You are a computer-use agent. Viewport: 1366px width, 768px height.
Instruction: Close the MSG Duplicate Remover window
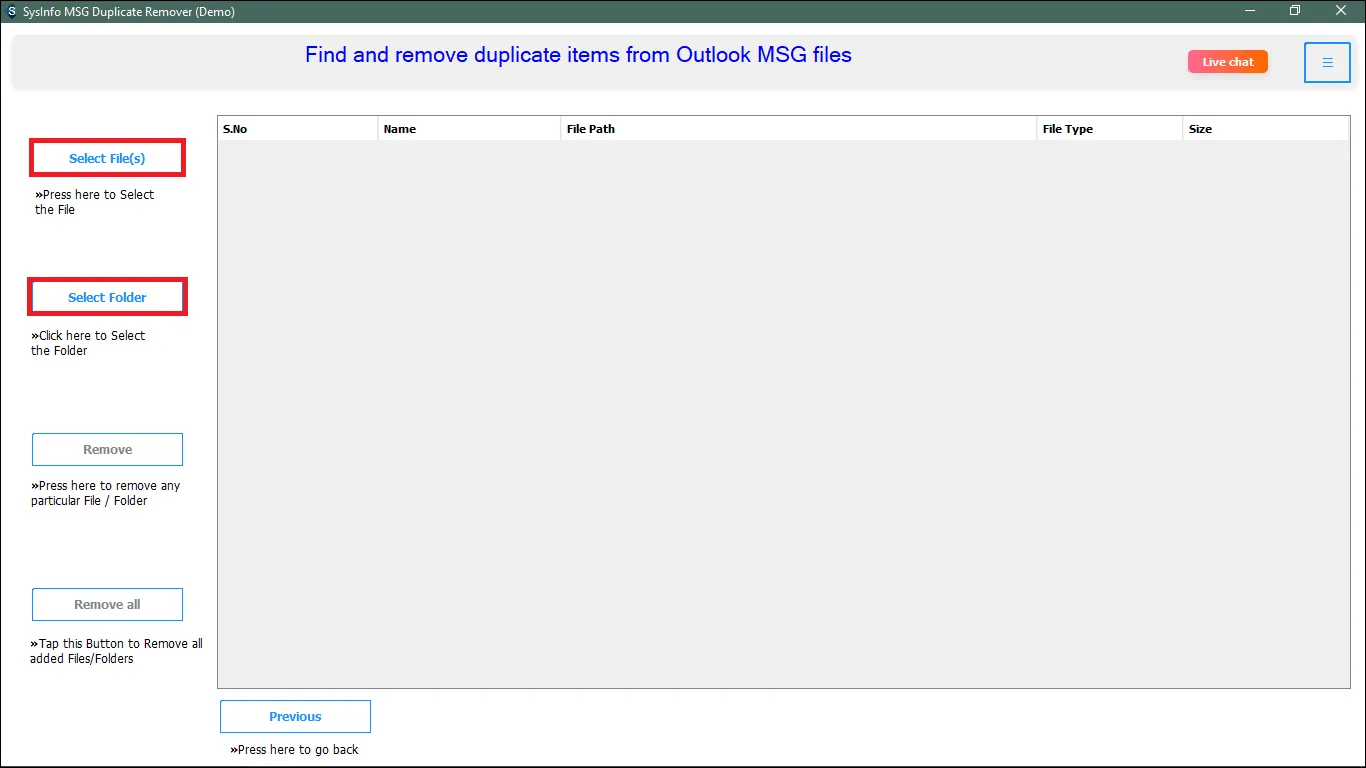(1341, 11)
